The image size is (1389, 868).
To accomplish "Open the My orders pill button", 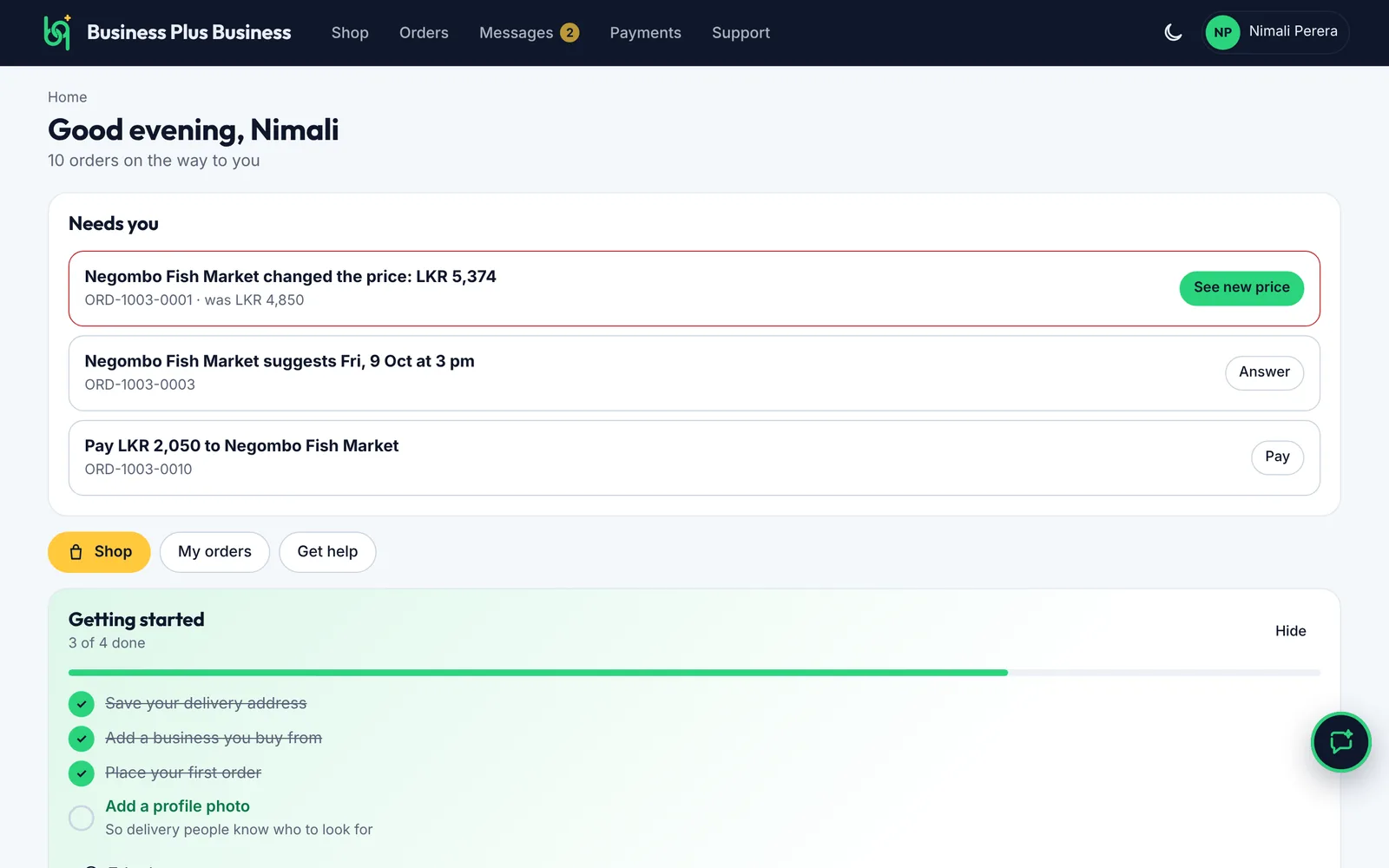I will coord(214,552).
